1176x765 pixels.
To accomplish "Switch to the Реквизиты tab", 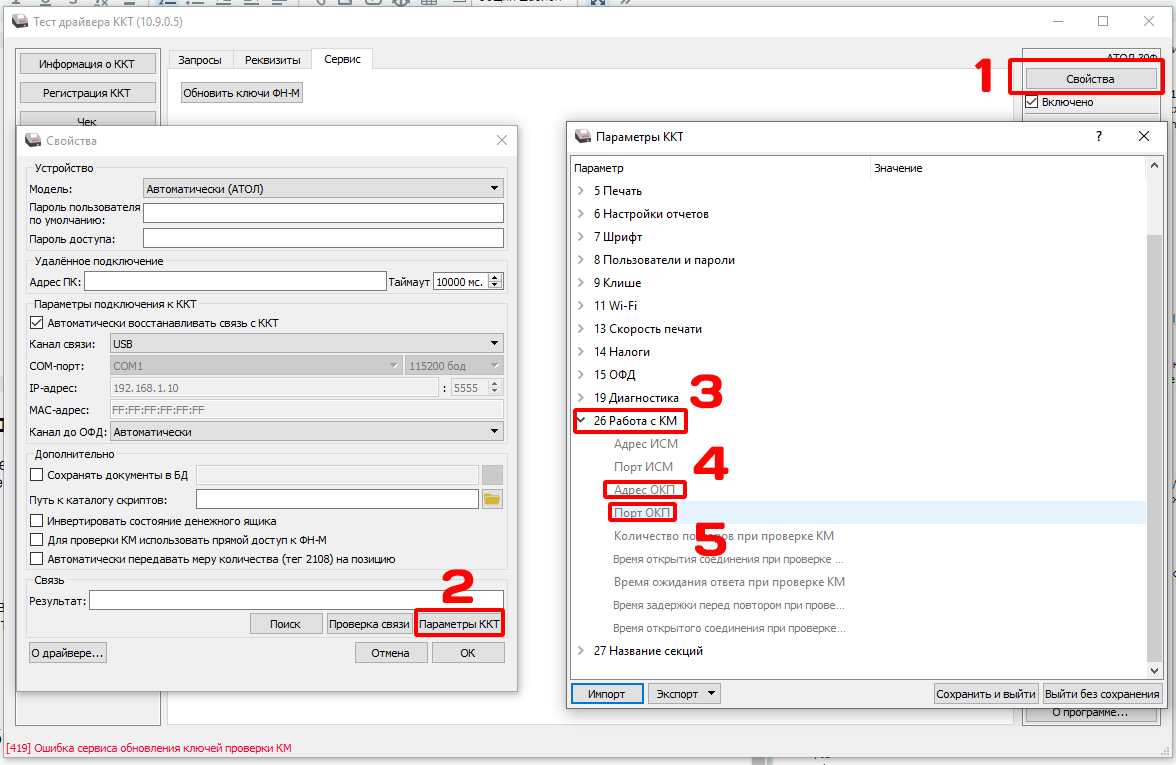I will point(272,60).
